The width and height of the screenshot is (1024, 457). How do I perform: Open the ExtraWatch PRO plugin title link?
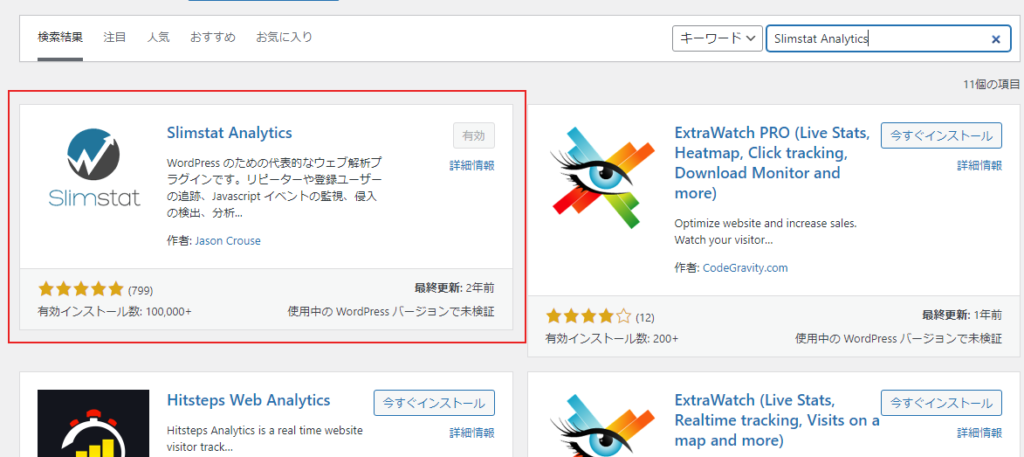point(773,163)
